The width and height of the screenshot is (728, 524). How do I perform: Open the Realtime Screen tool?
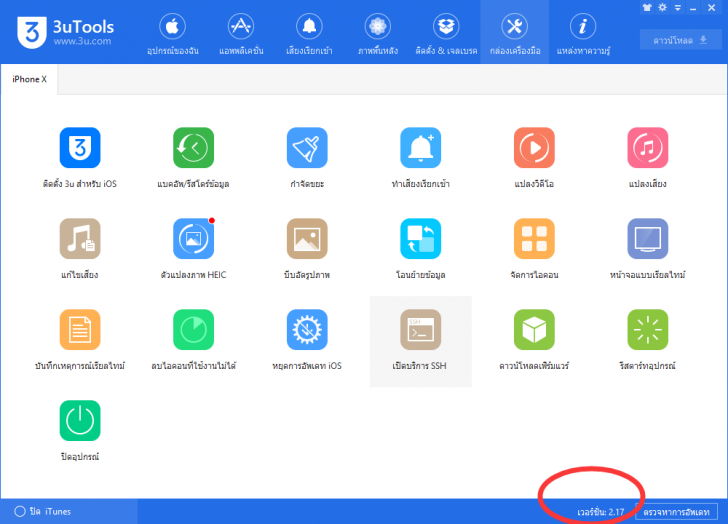pos(648,239)
